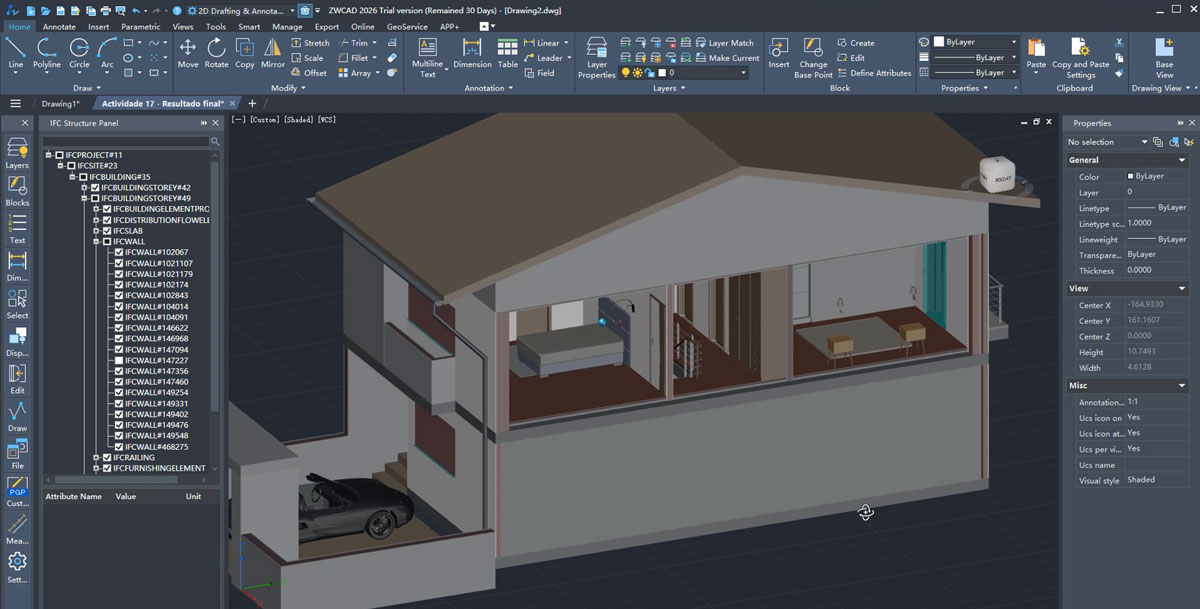Switch to the Drawing1 document tab
This screenshot has width=1200, height=609.
pyautogui.click(x=60, y=103)
